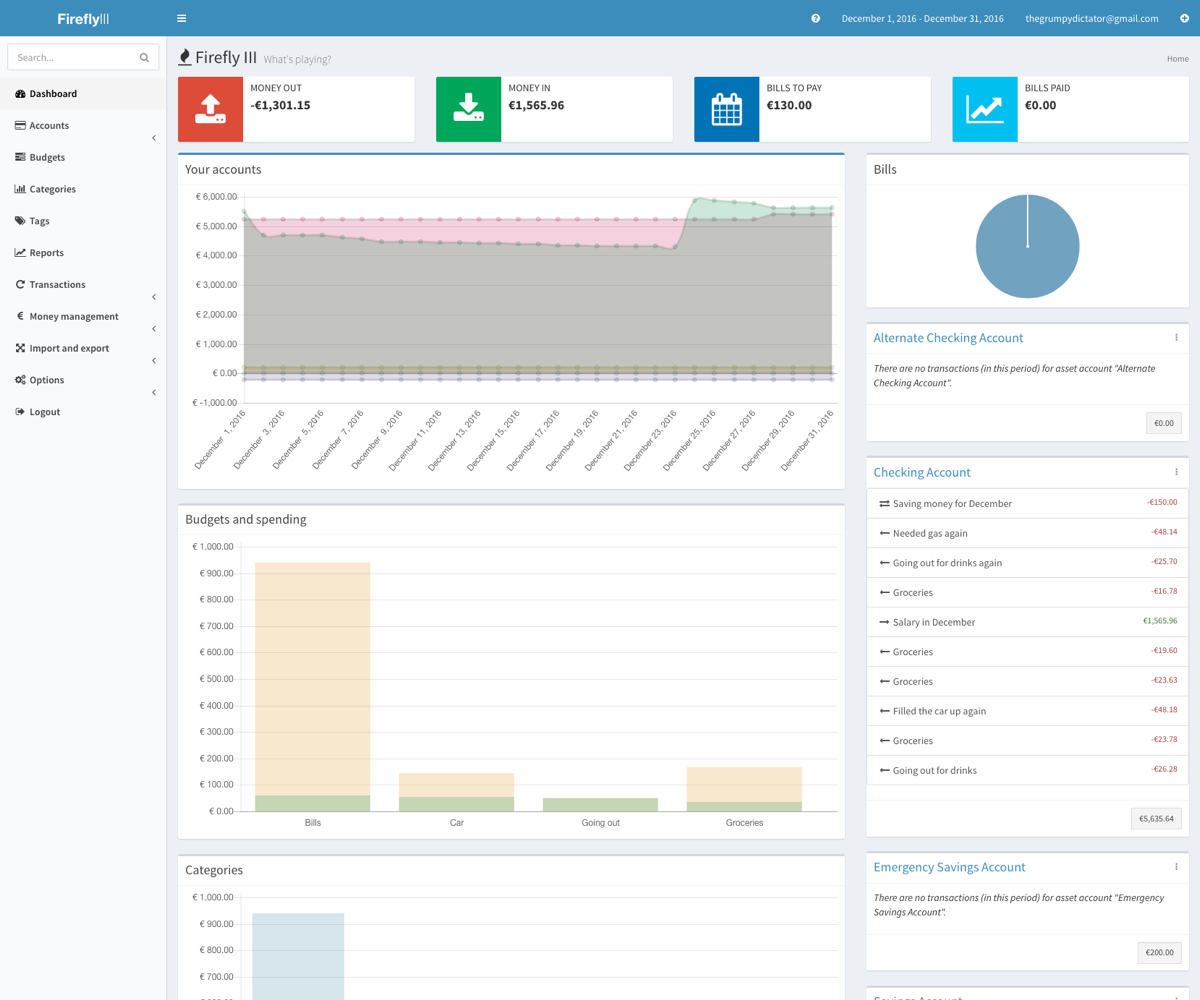Open the help question mark icon
Screen dimensions: 1200x1000
[x=815, y=18]
